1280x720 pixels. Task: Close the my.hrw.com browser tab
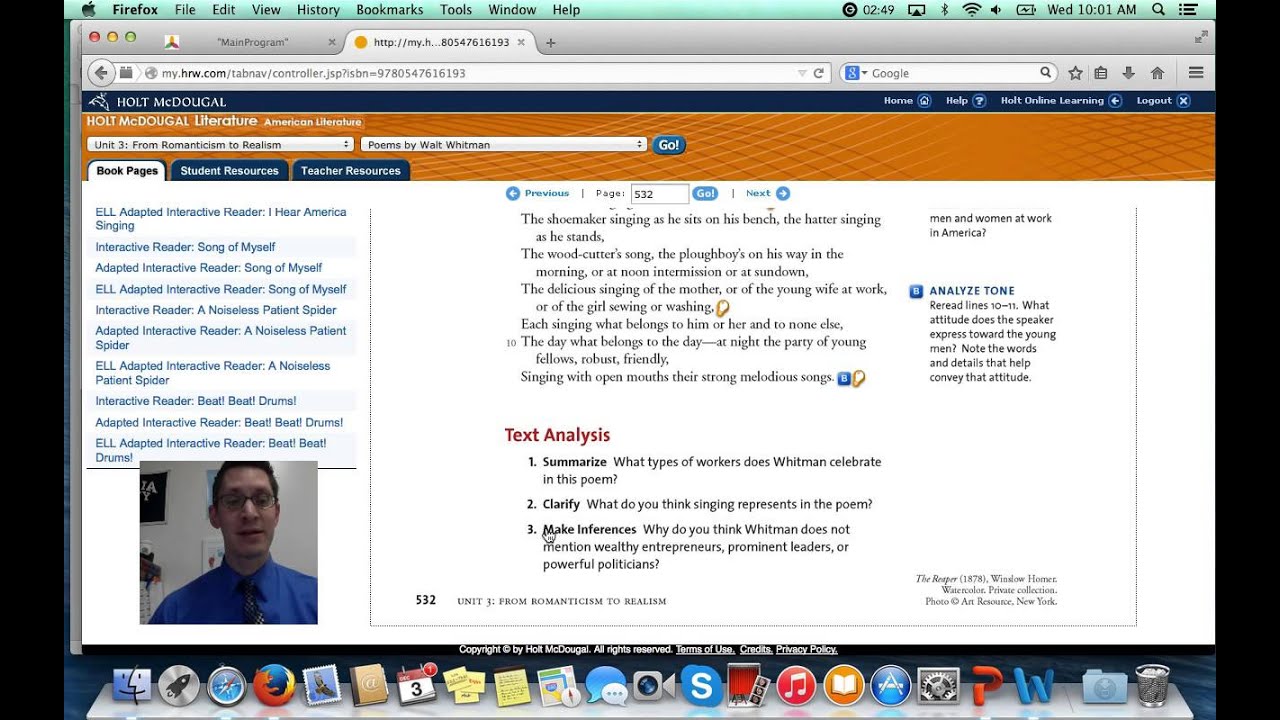click(521, 43)
